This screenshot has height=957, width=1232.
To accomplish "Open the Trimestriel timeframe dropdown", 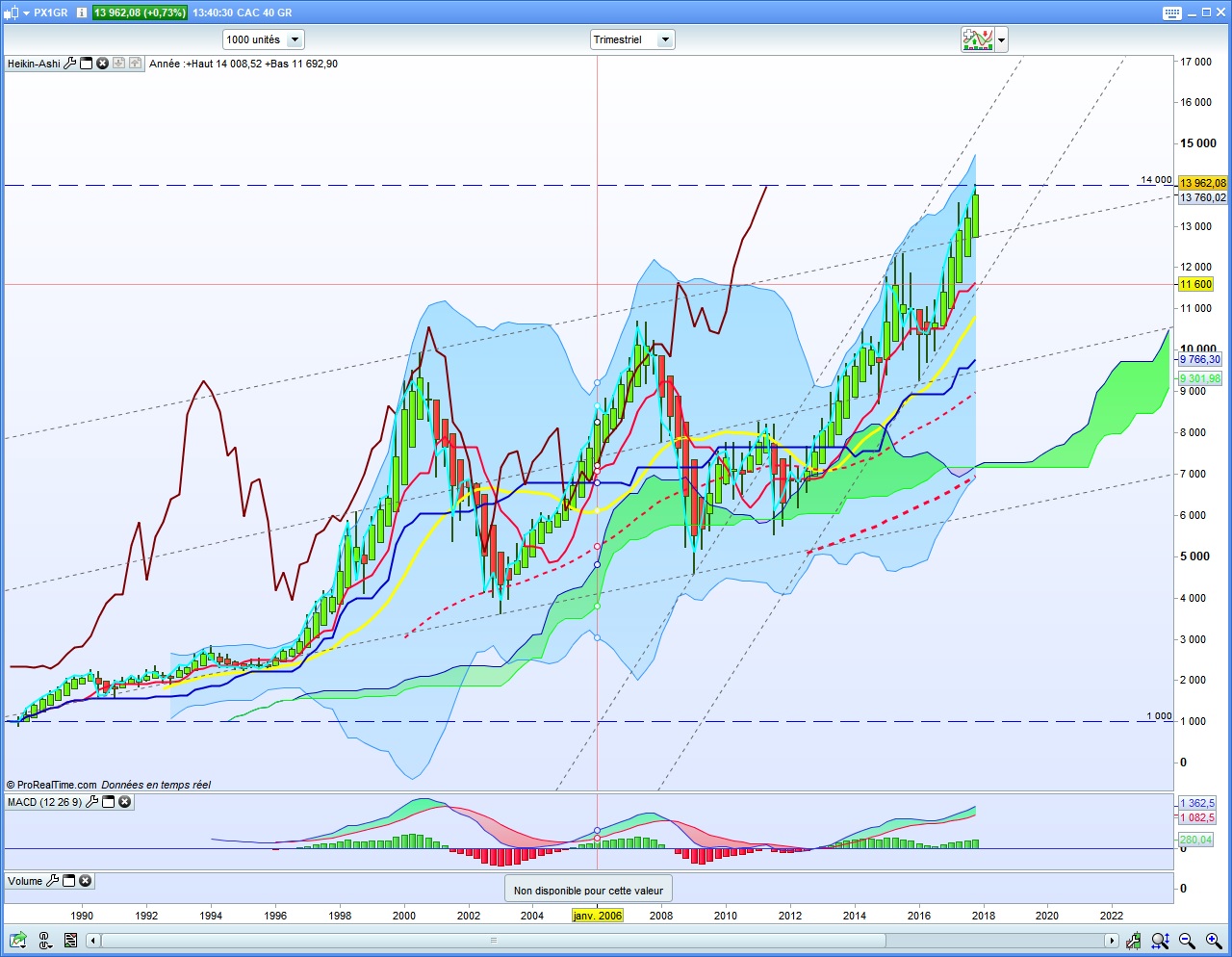I will pos(632,39).
